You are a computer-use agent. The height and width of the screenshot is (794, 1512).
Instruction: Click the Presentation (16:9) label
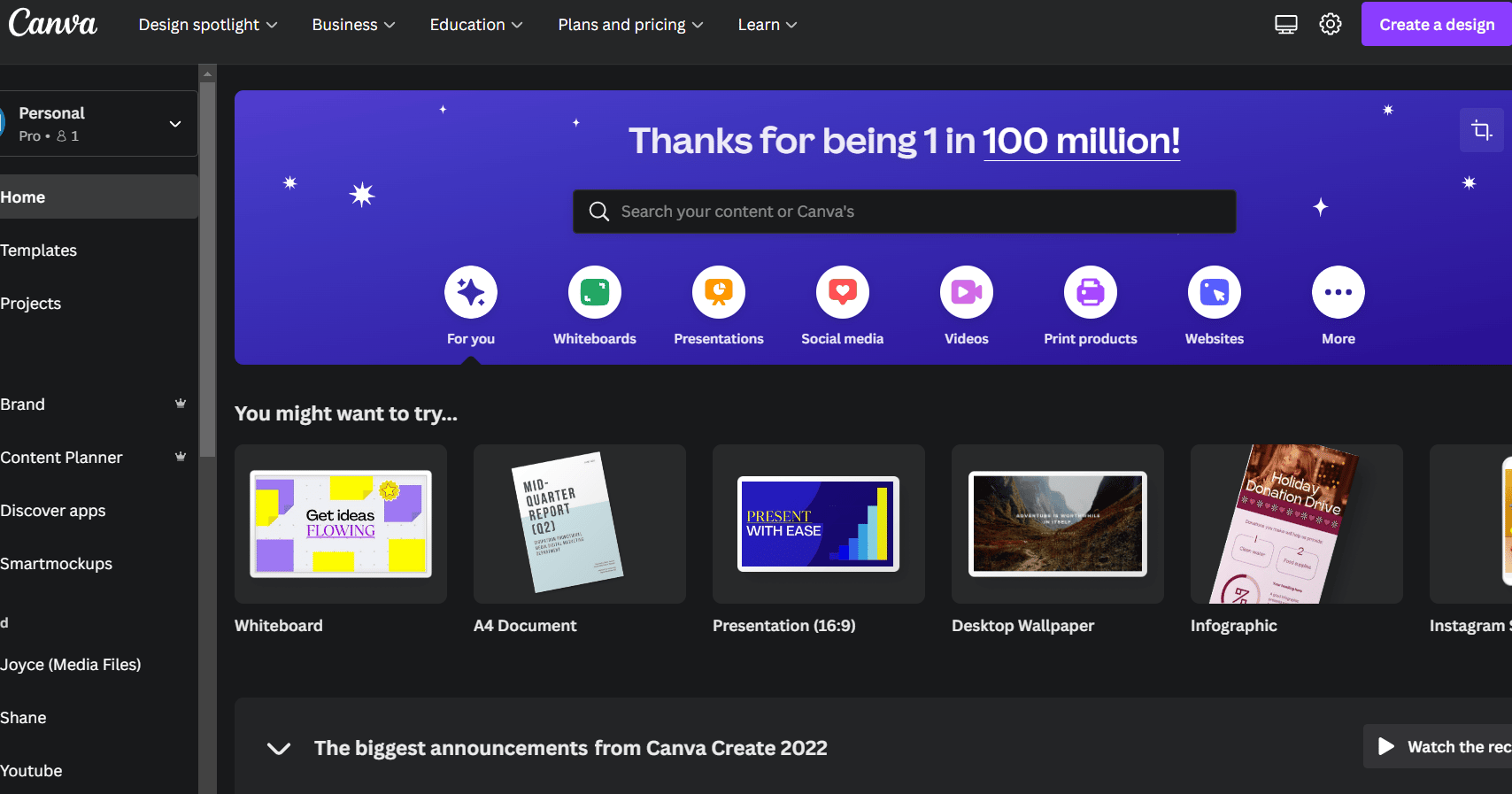[784, 626]
